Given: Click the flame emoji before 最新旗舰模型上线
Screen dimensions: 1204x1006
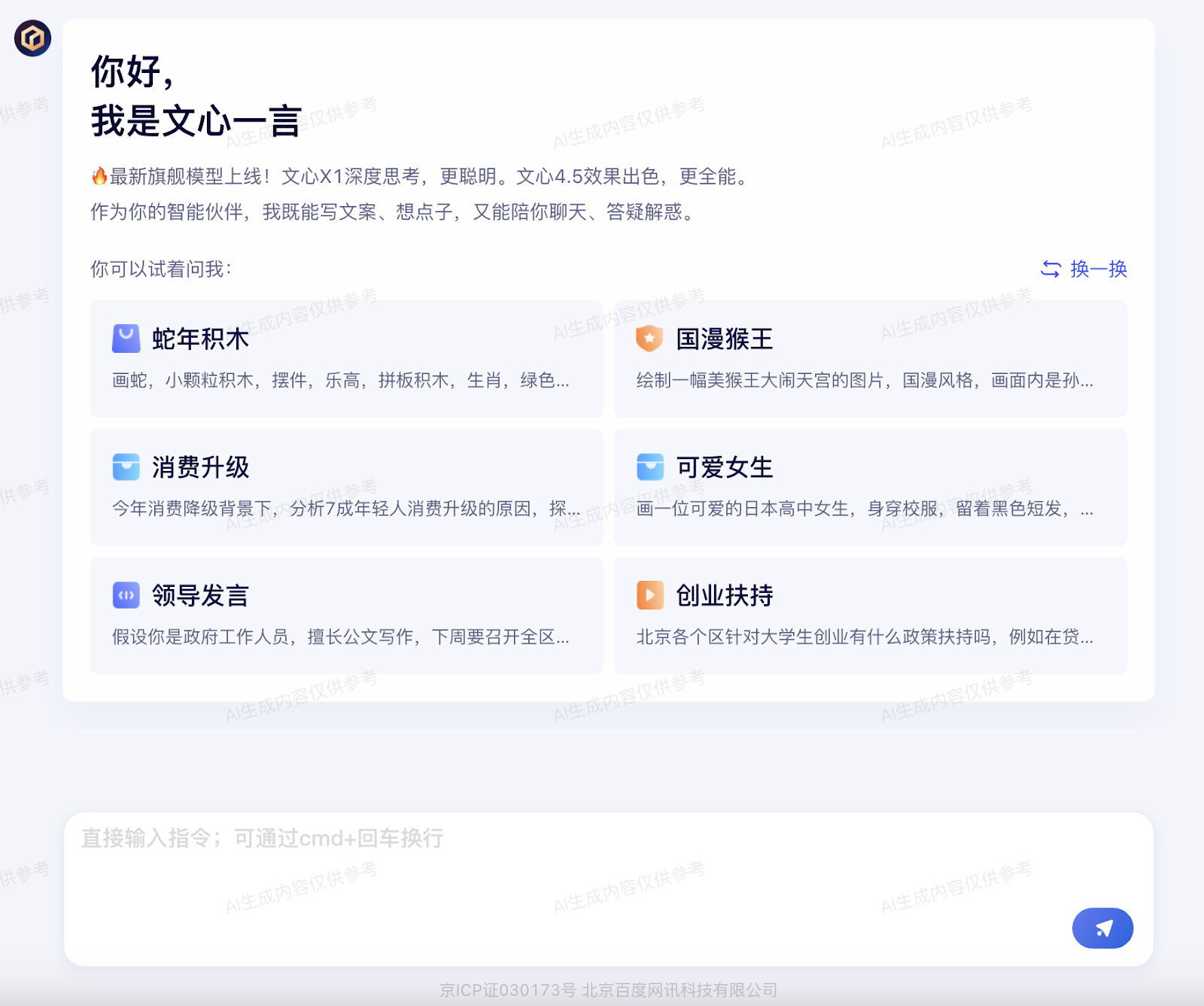Looking at the screenshot, I should tap(99, 176).
